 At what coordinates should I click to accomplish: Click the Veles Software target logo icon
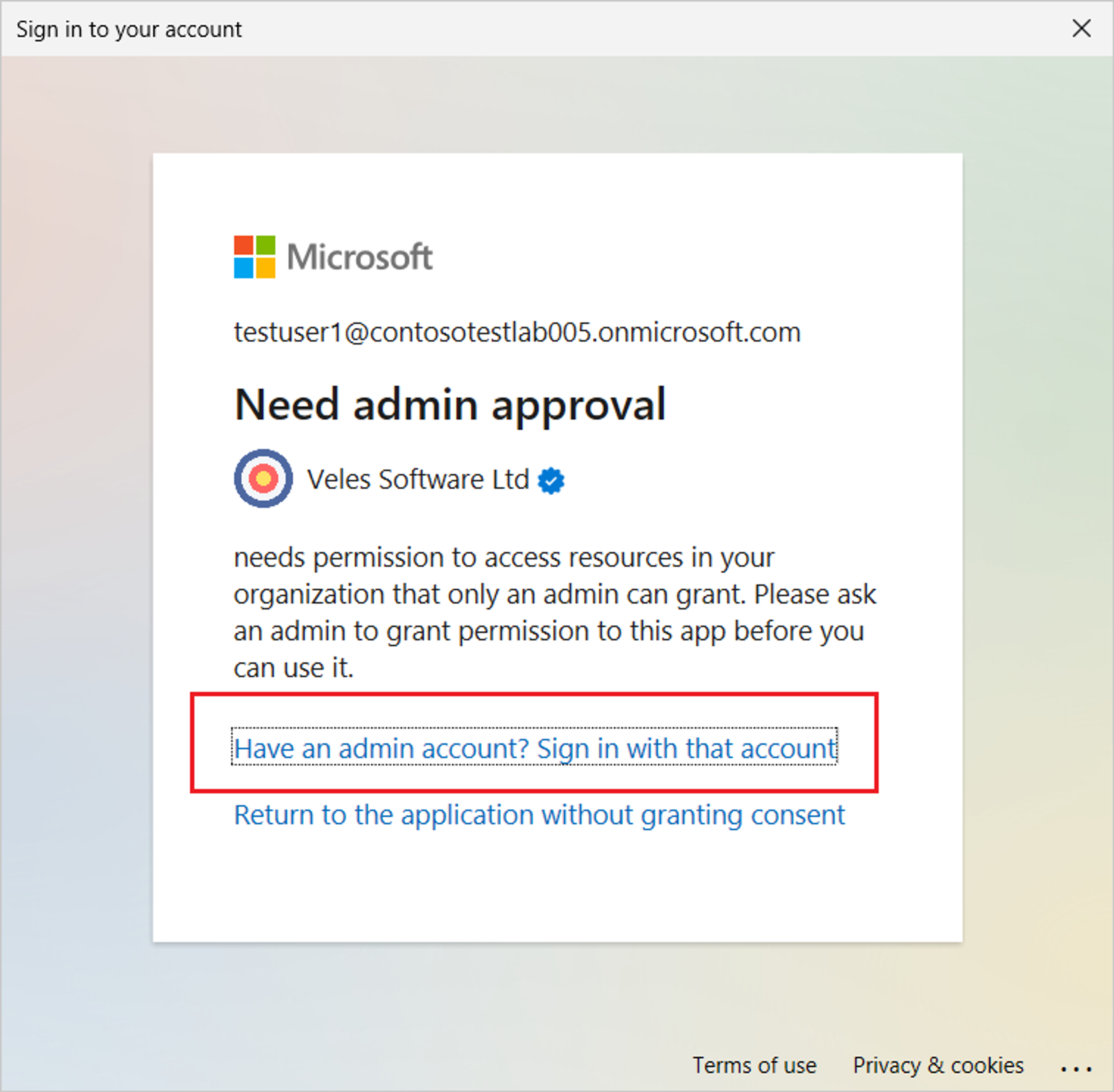(263, 478)
